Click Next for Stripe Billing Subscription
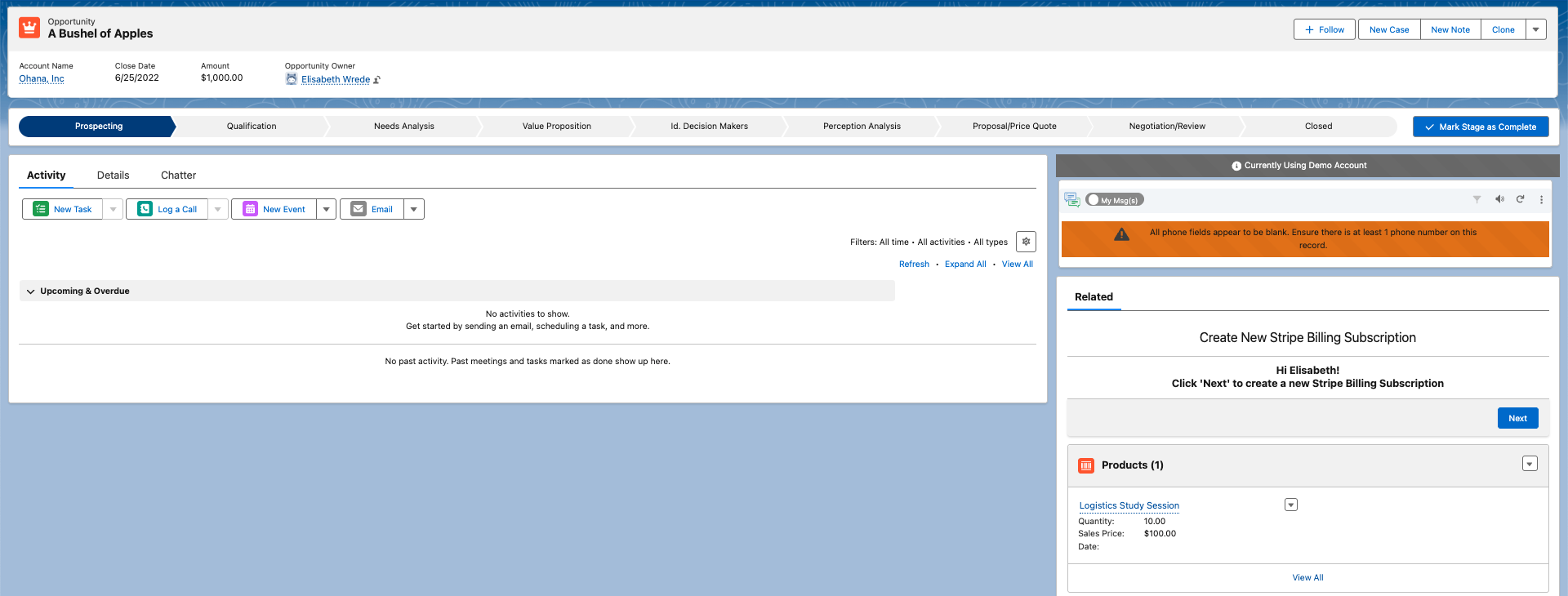The image size is (1568, 596). (x=1518, y=418)
